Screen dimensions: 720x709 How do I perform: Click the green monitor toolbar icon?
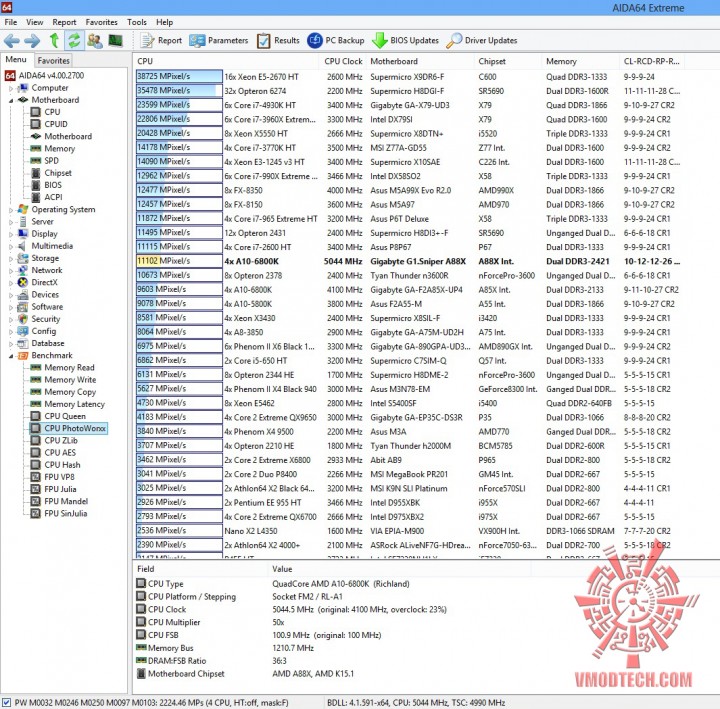tap(115, 41)
